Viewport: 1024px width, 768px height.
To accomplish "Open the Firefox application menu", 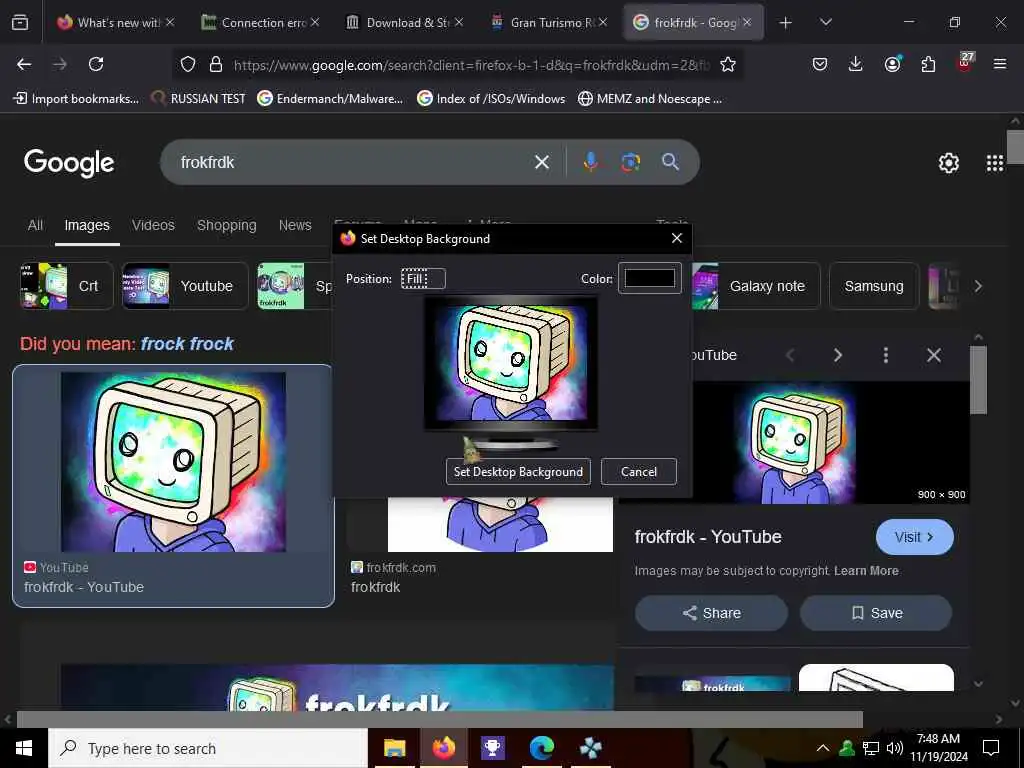I will point(1000,64).
